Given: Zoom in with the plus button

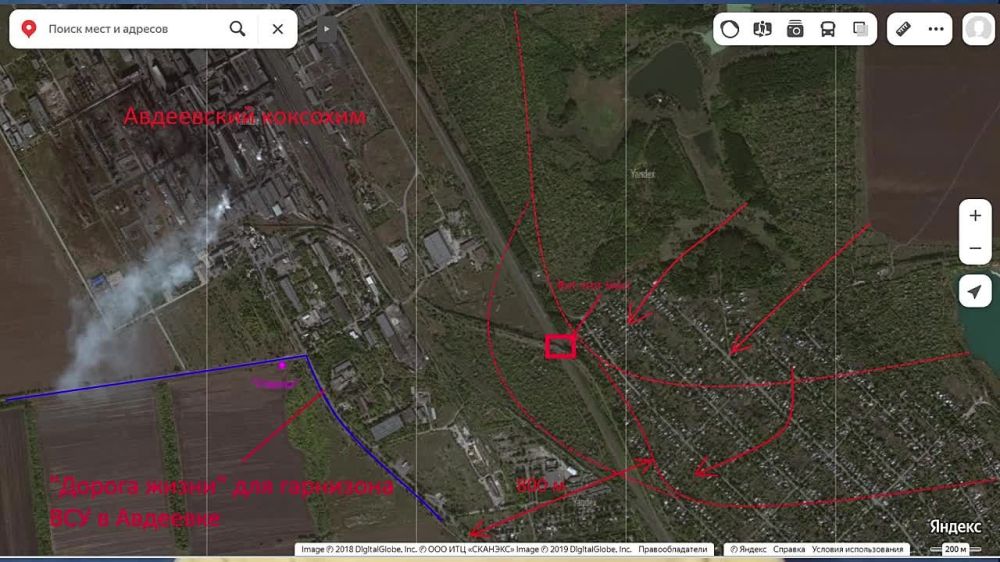Looking at the screenshot, I should (974, 216).
